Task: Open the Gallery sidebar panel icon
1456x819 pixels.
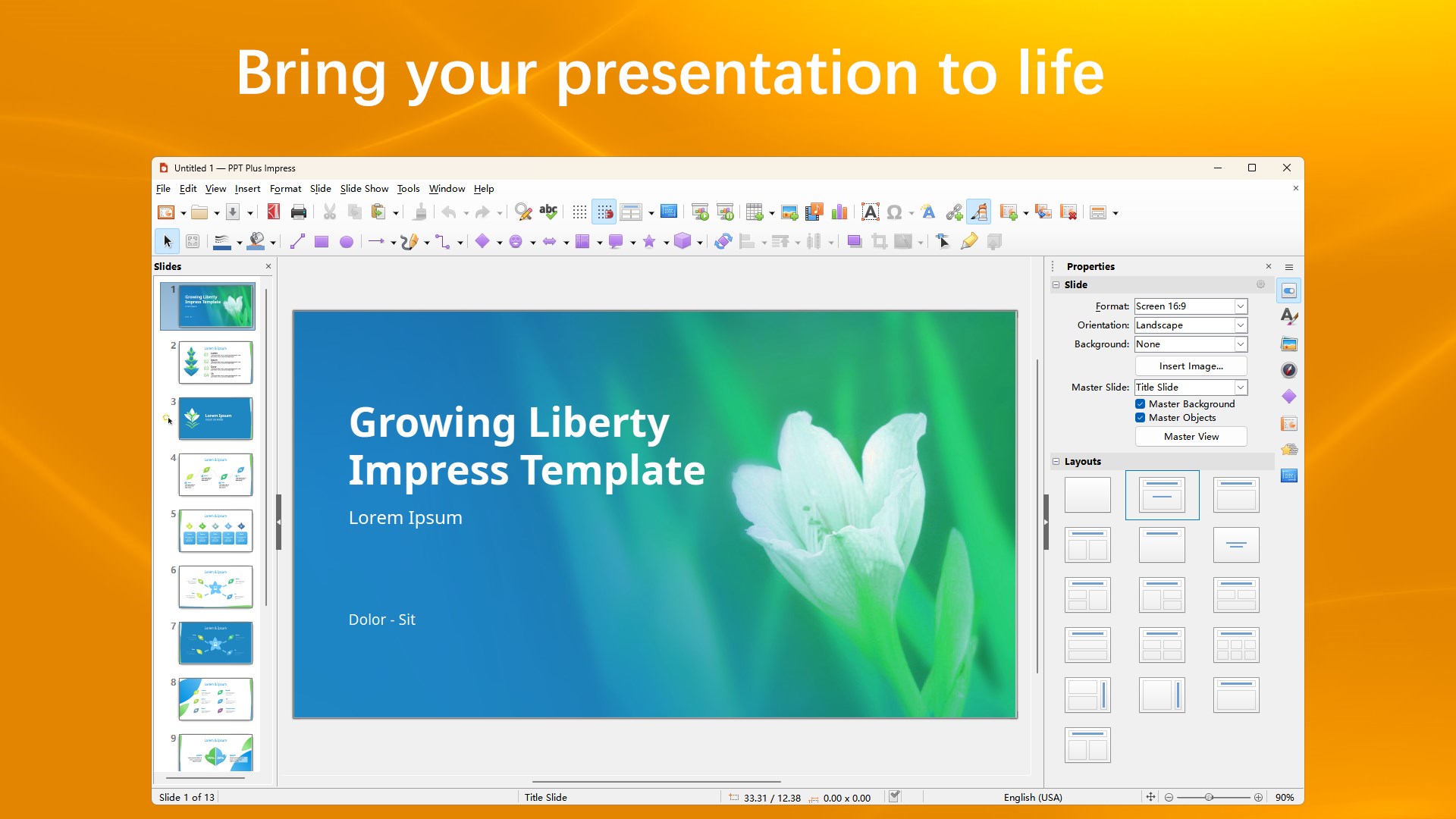Action: tap(1289, 344)
